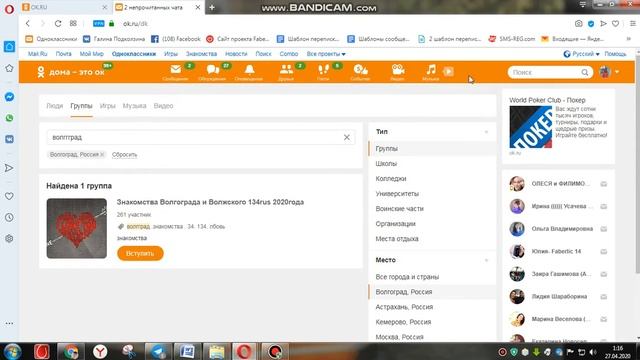Select the OK.RU browser tab
Viewport: 640px width, 360px height.
click(64, 7)
